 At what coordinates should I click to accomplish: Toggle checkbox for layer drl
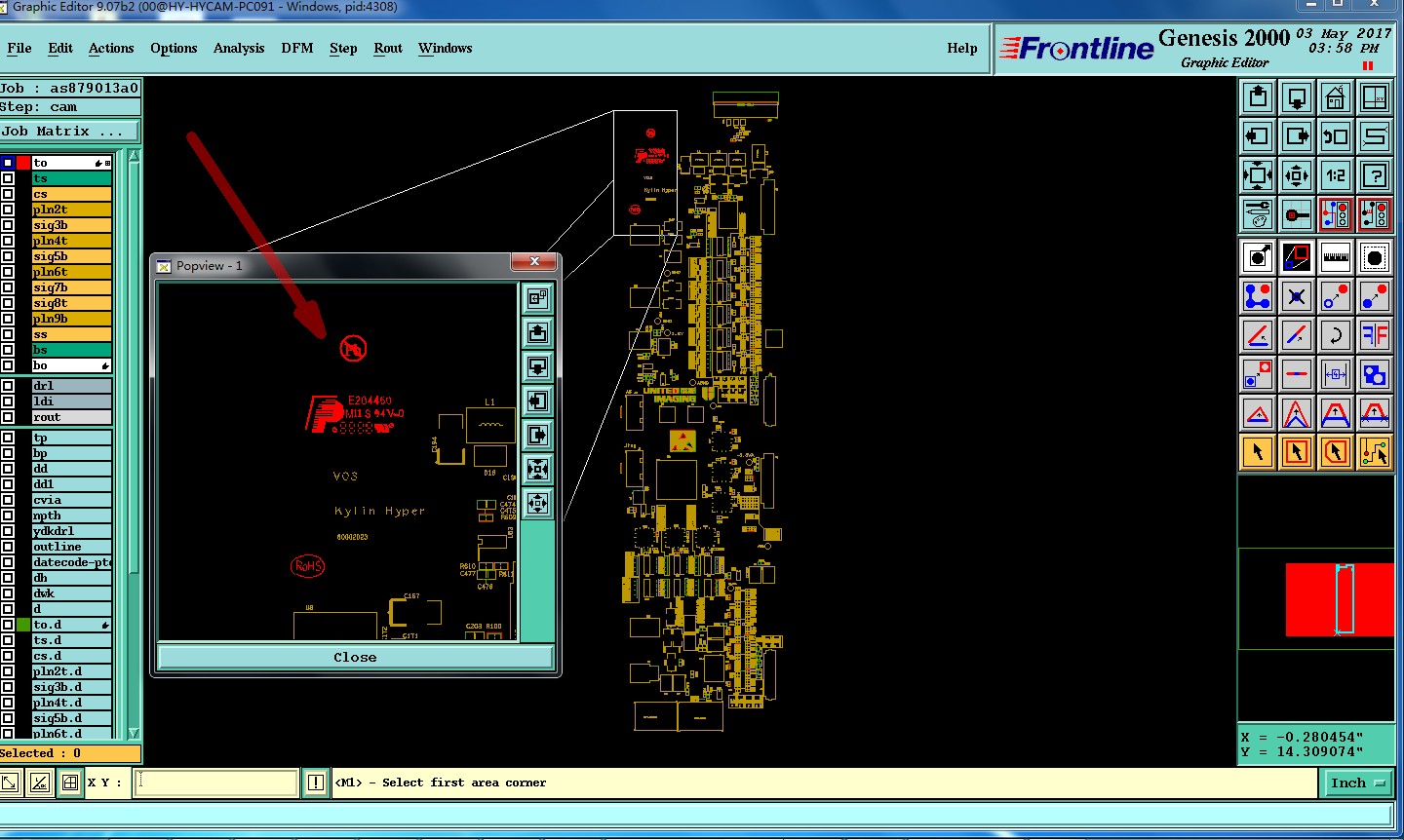pos(8,387)
